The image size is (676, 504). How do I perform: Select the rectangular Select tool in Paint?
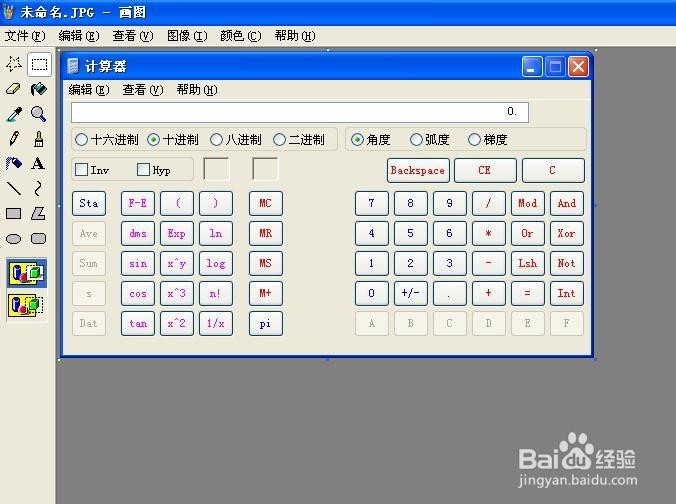39,65
